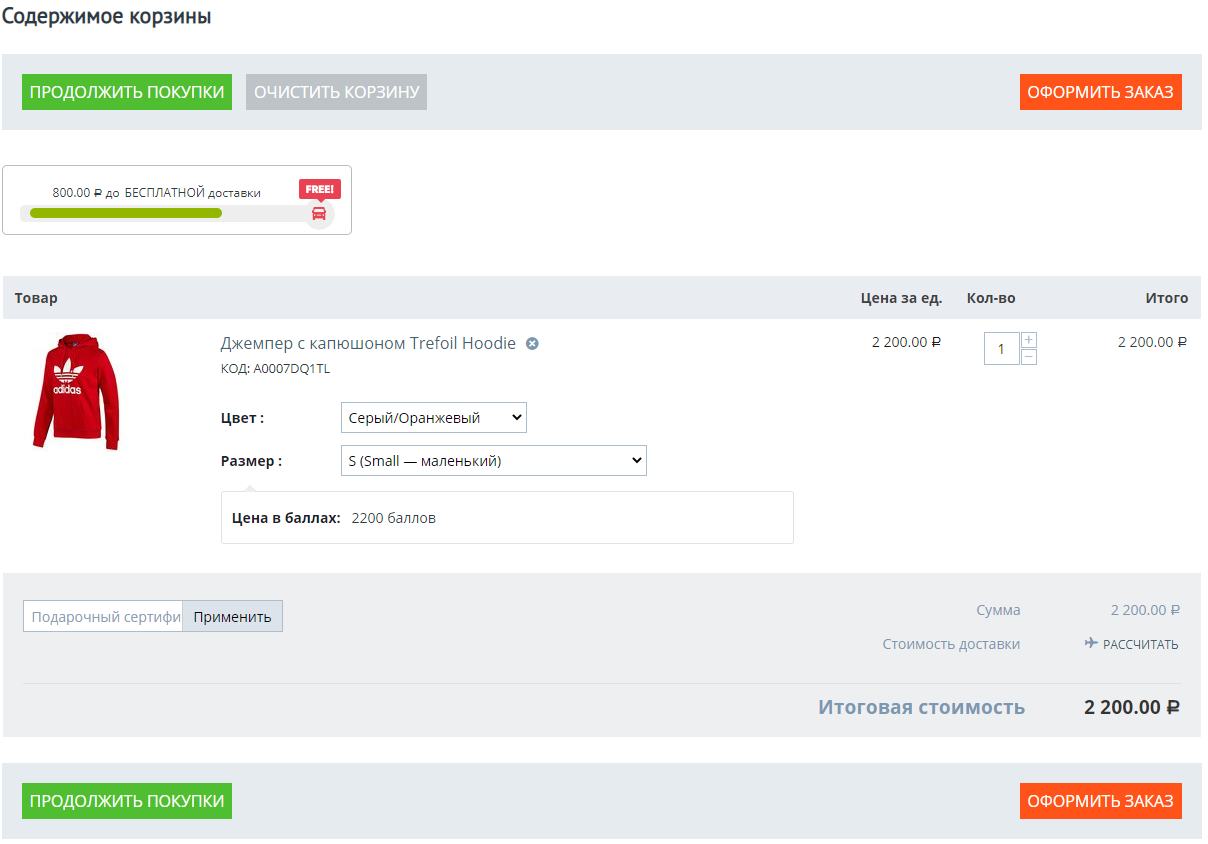This screenshot has width=1208, height=844.
Task: Click the FREE delivery car icon
Action: point(319,213)
